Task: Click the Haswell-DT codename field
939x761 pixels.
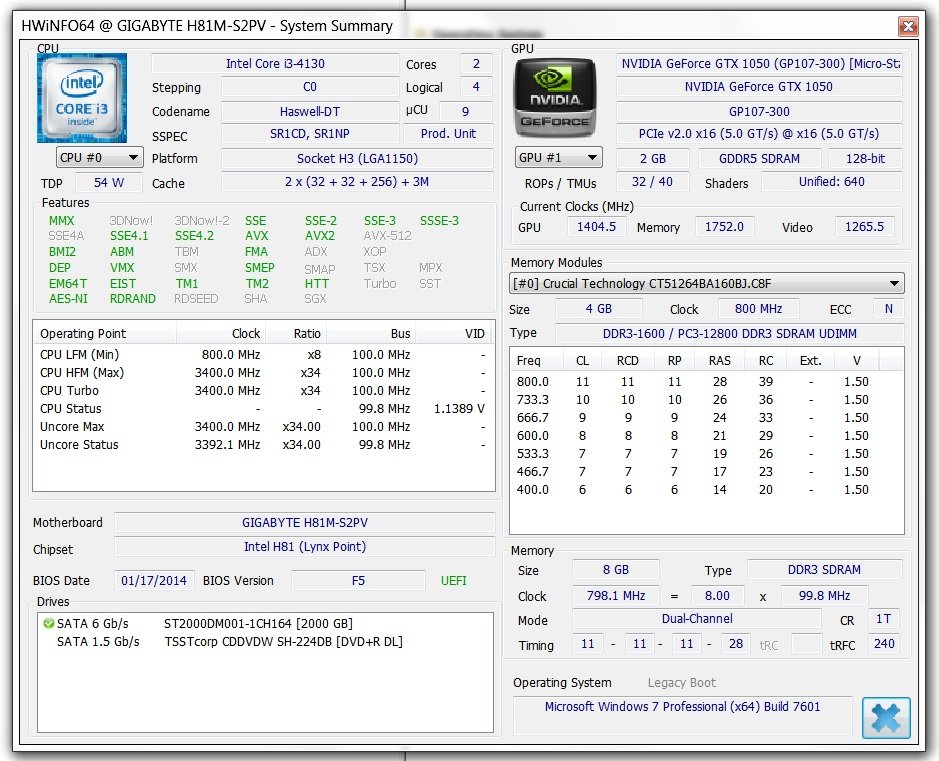Action: pos(310,111)
